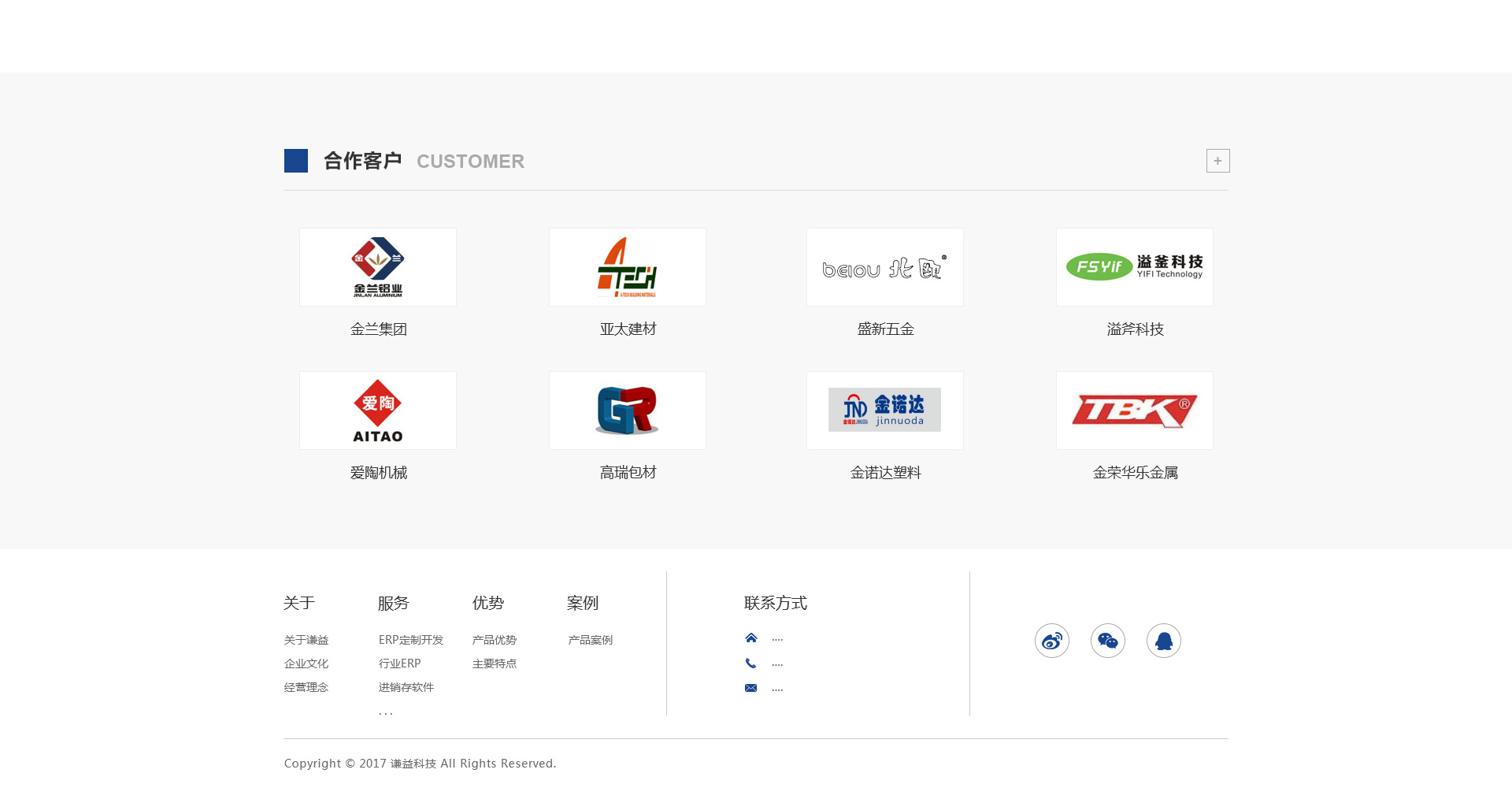Click the ERP定制开发 footer link

pos(411,640)
